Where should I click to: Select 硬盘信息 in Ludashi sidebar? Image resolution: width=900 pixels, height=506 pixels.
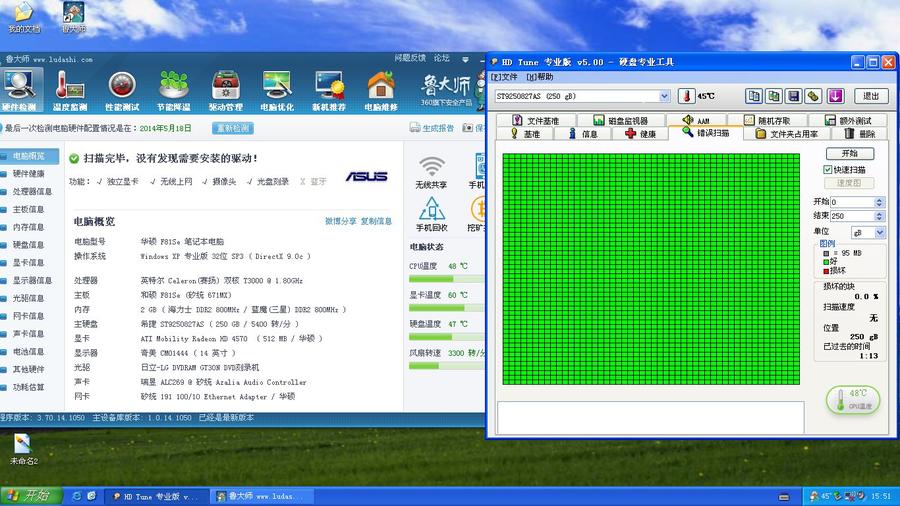coord(29,244)
